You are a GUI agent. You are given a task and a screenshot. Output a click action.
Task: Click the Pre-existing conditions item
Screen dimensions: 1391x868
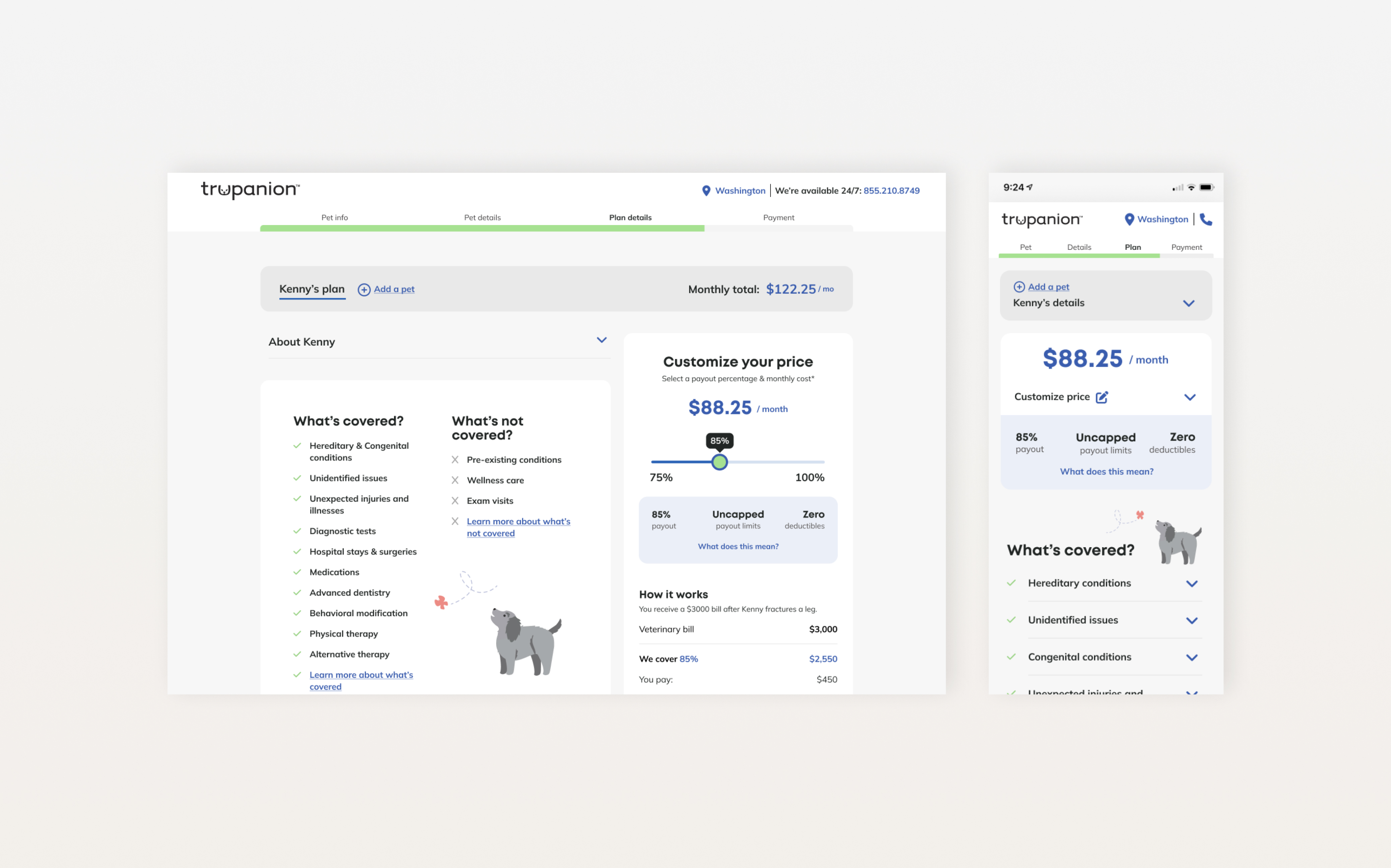[514, 460]
